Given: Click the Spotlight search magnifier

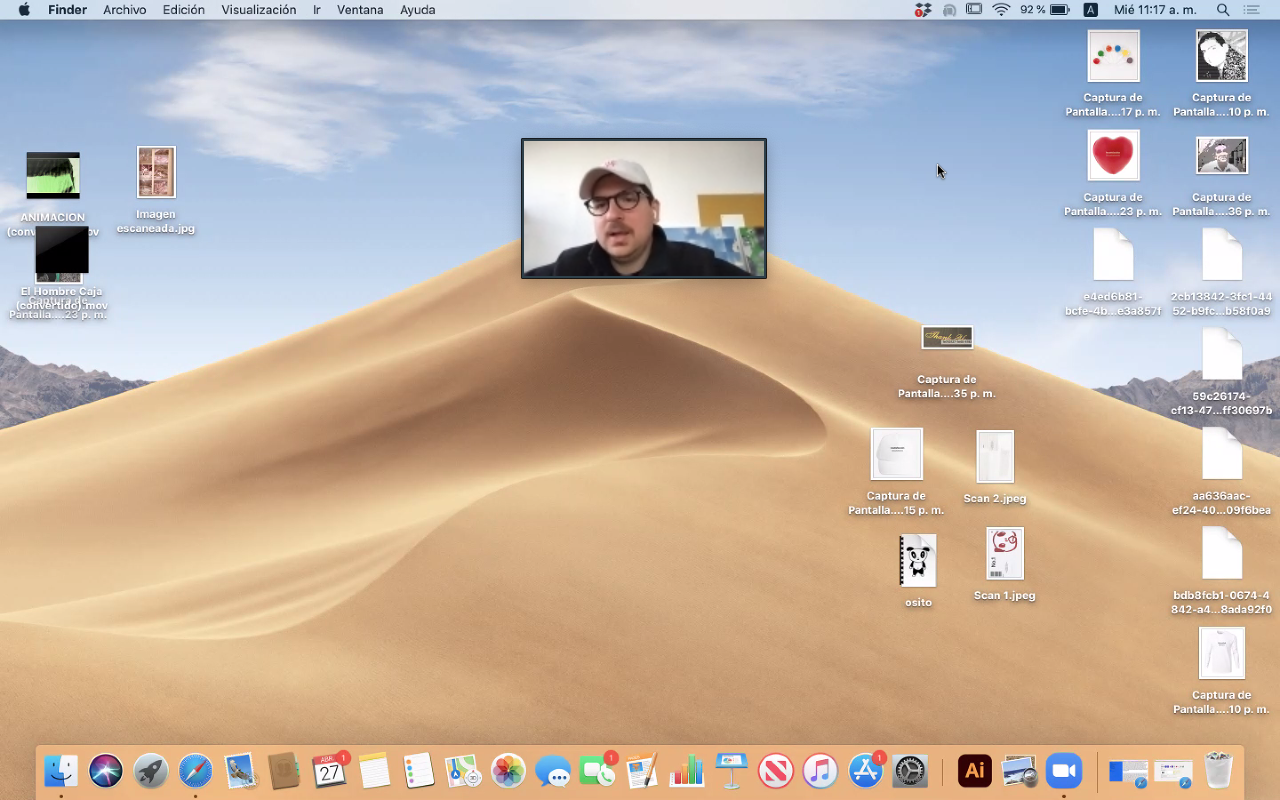Looking at the screenshot, I should pos(1223,10).
